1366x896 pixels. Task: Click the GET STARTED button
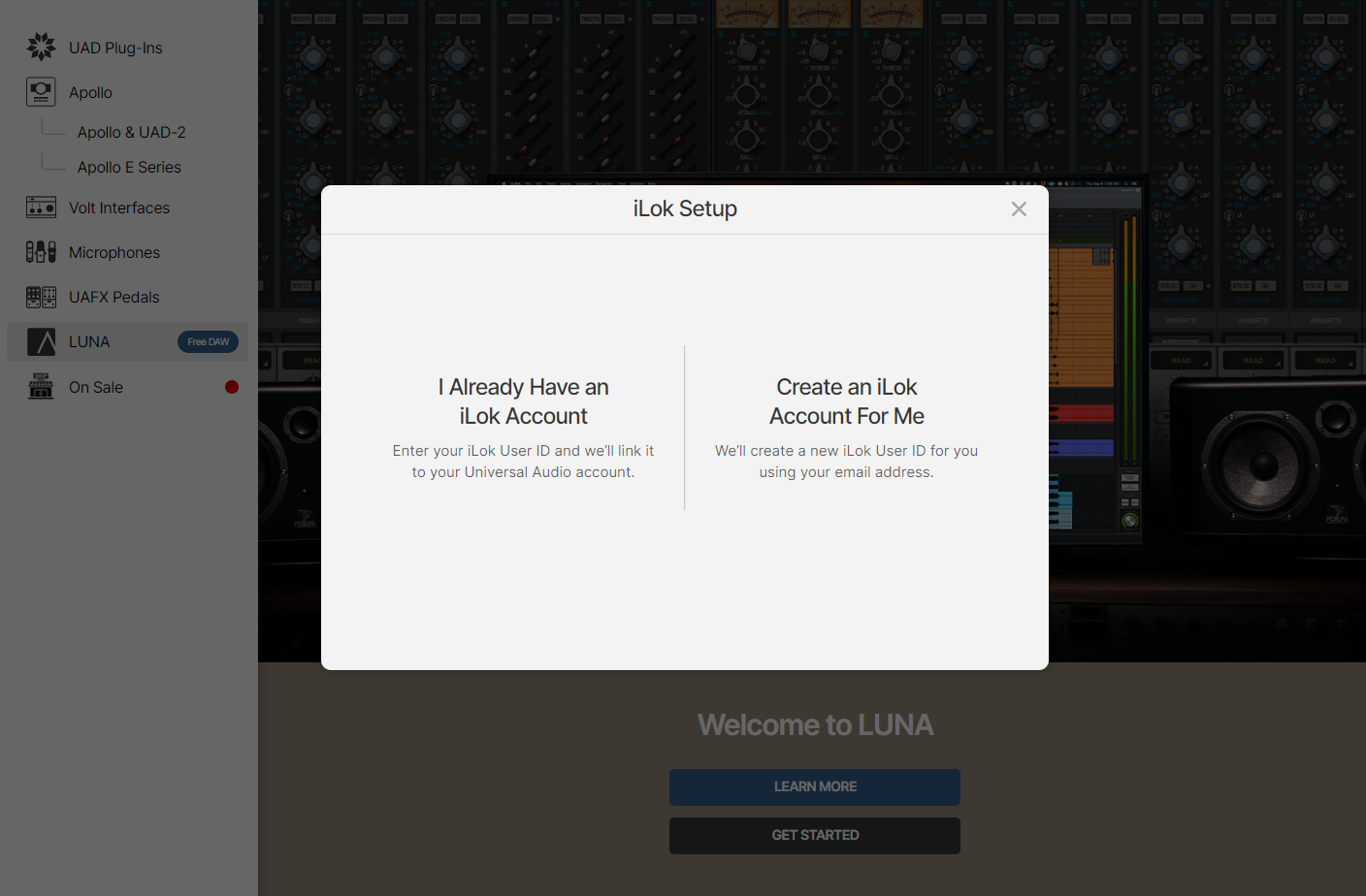(815, 836)
